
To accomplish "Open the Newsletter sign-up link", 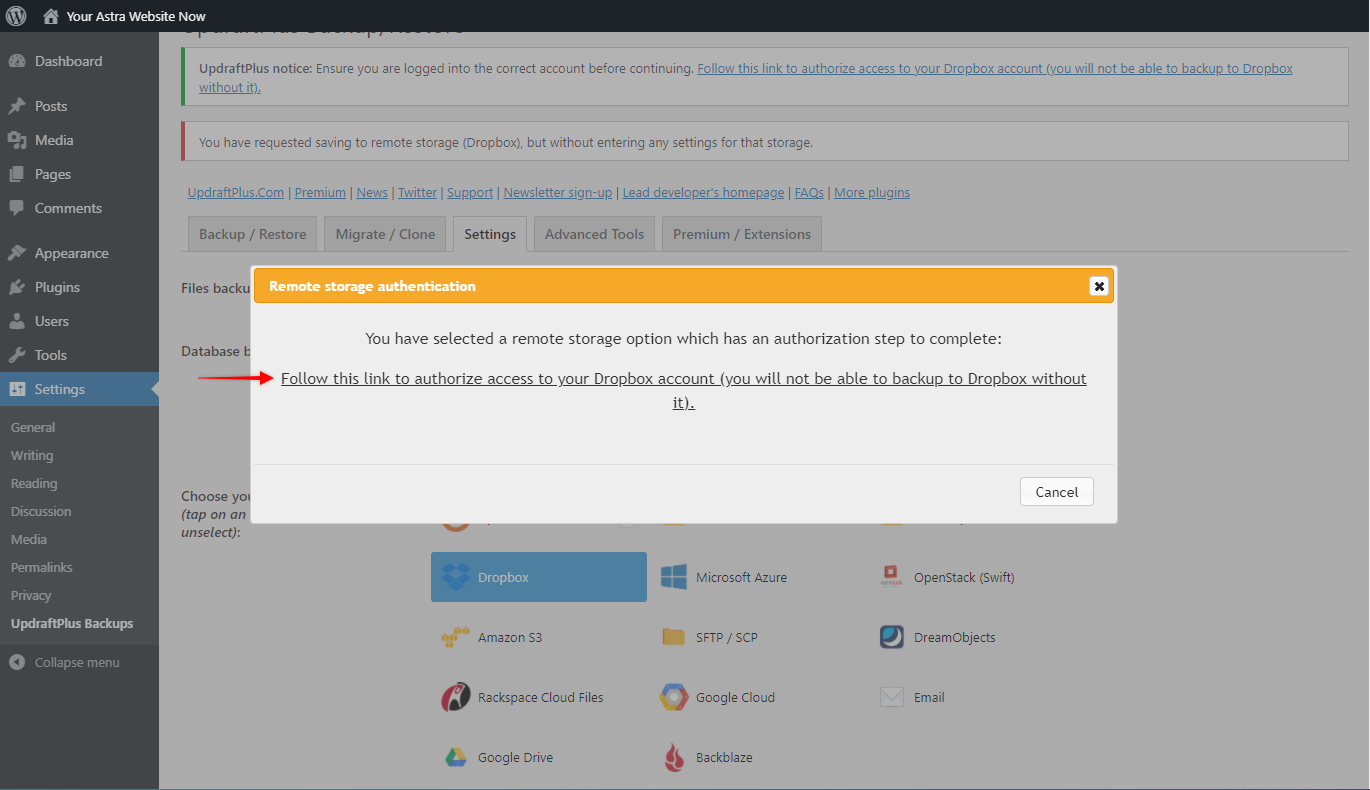I will pos(558,192).
